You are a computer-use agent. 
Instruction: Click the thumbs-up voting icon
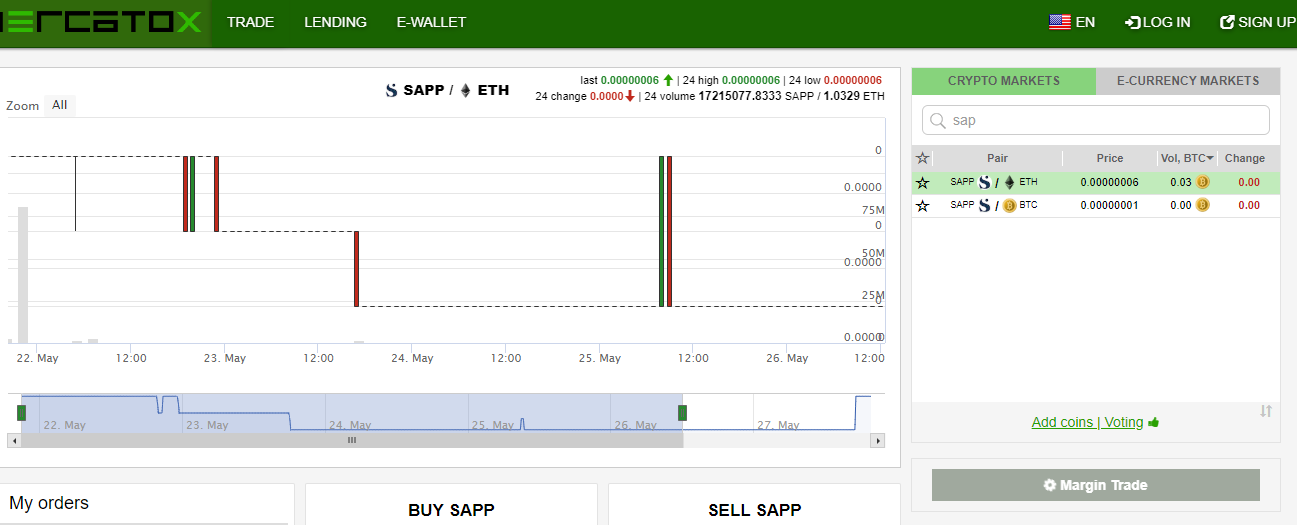pos(1153,422)
